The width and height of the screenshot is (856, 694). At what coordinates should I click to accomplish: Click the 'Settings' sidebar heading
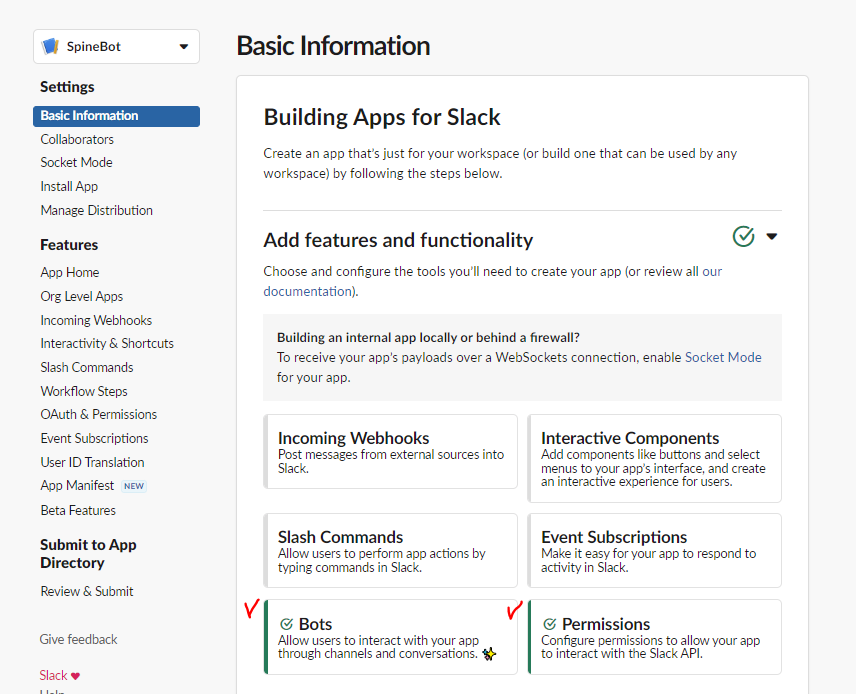[x=67, y=87]
